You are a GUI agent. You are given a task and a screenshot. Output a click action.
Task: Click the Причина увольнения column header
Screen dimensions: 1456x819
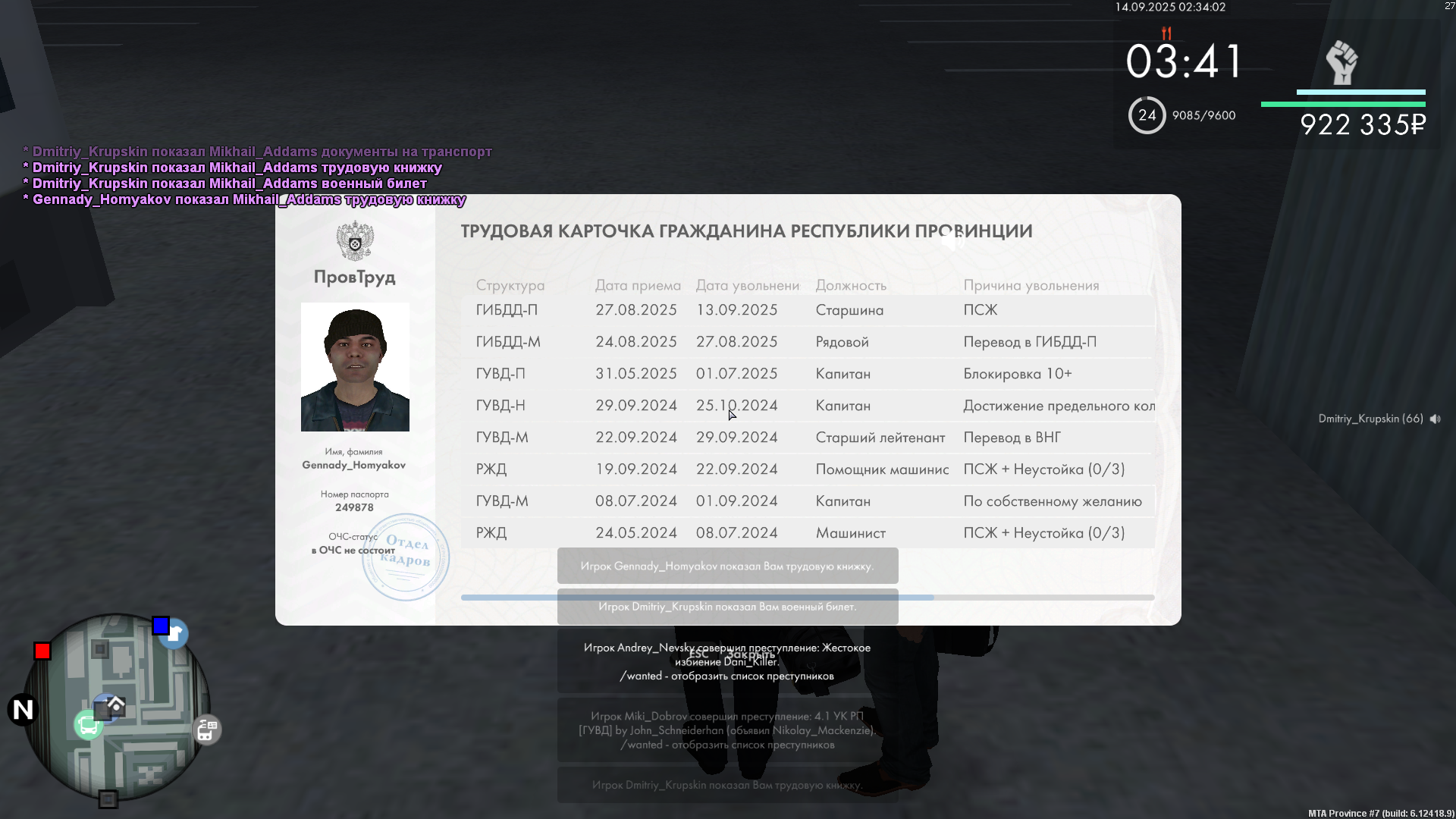pyautogui.click(x=1031, y=285)
